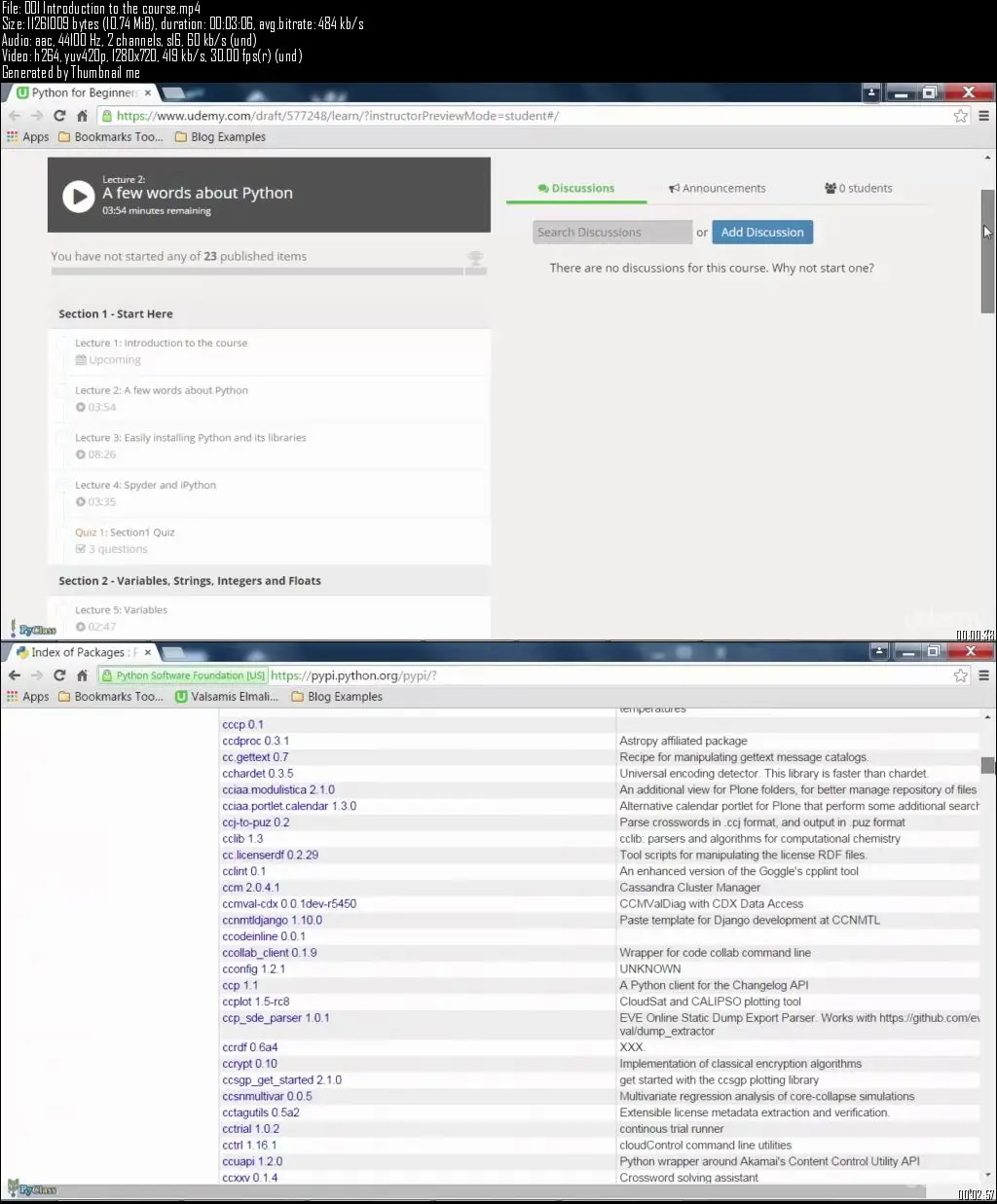
Task: Click scroll down arrow in PyPI window
Action: [x=987, y=1176]
